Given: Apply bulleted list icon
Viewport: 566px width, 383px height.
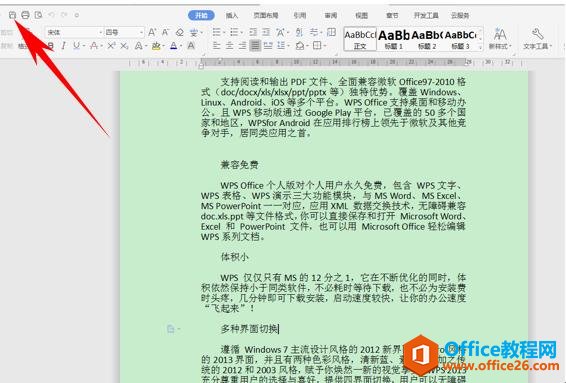Looking at the screenshot, I should [x=216, y=32].
